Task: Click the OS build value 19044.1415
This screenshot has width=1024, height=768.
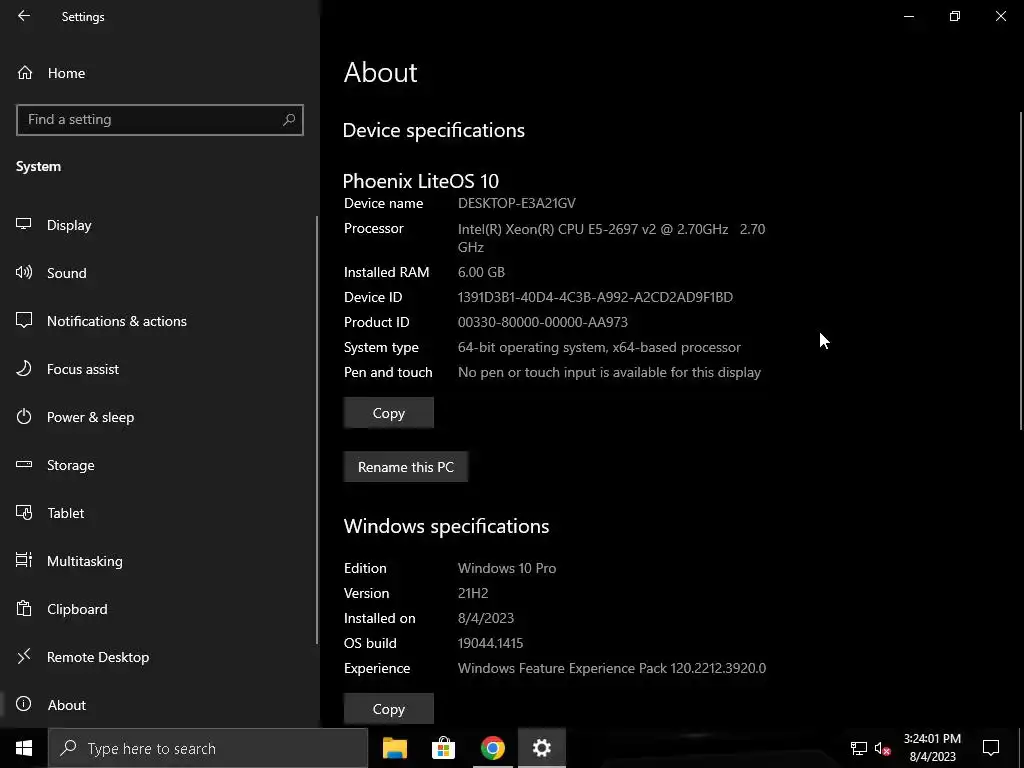Action: click(490, 643)
